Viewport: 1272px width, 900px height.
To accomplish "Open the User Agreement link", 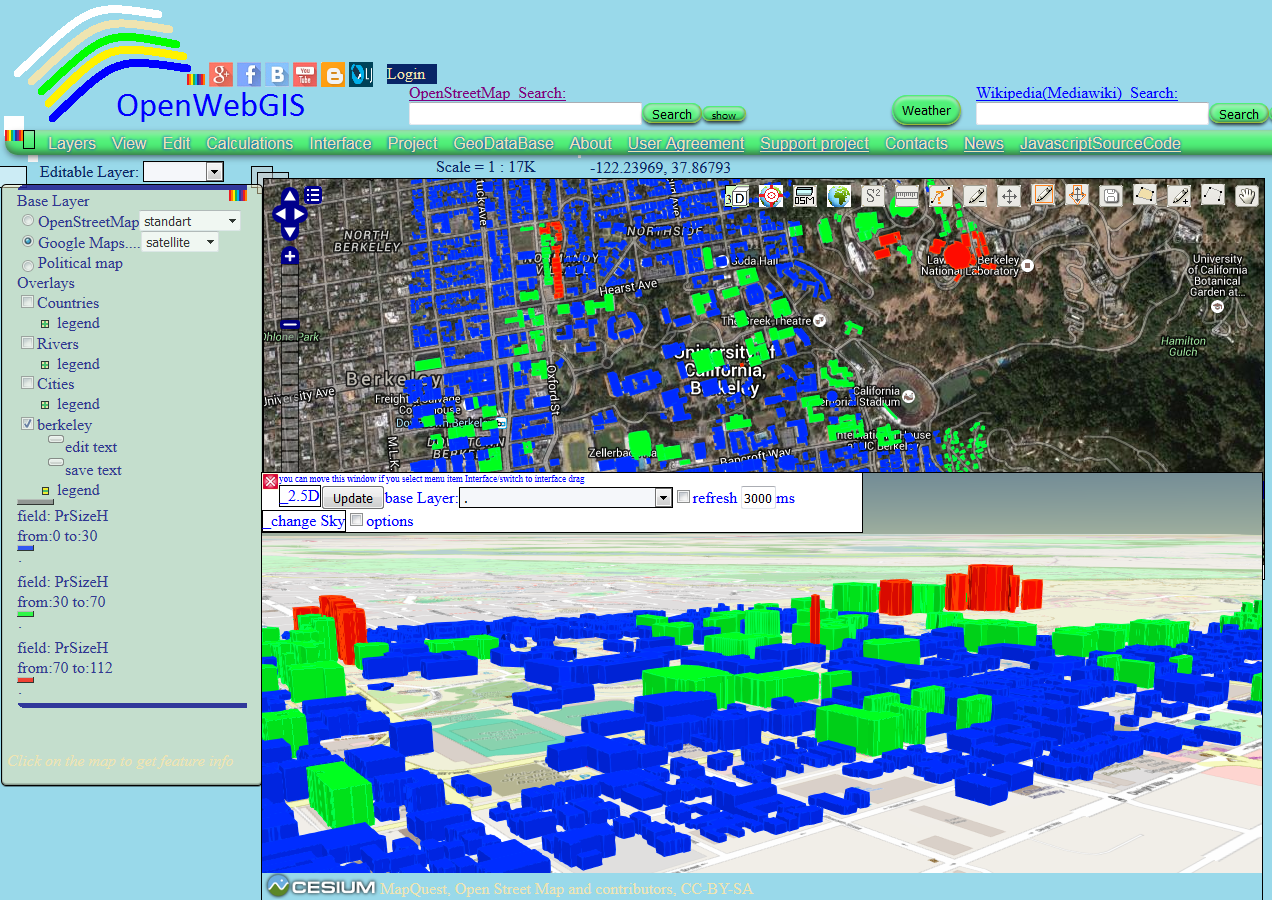I will 686,143.
